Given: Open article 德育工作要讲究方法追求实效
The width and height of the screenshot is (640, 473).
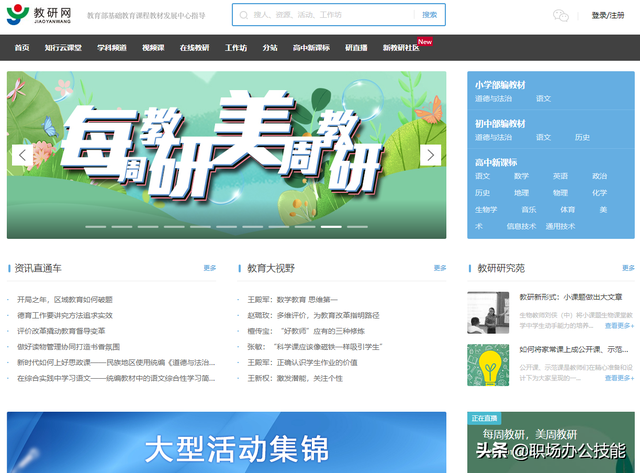Looking at the screenshot, I should coord(65,315).
